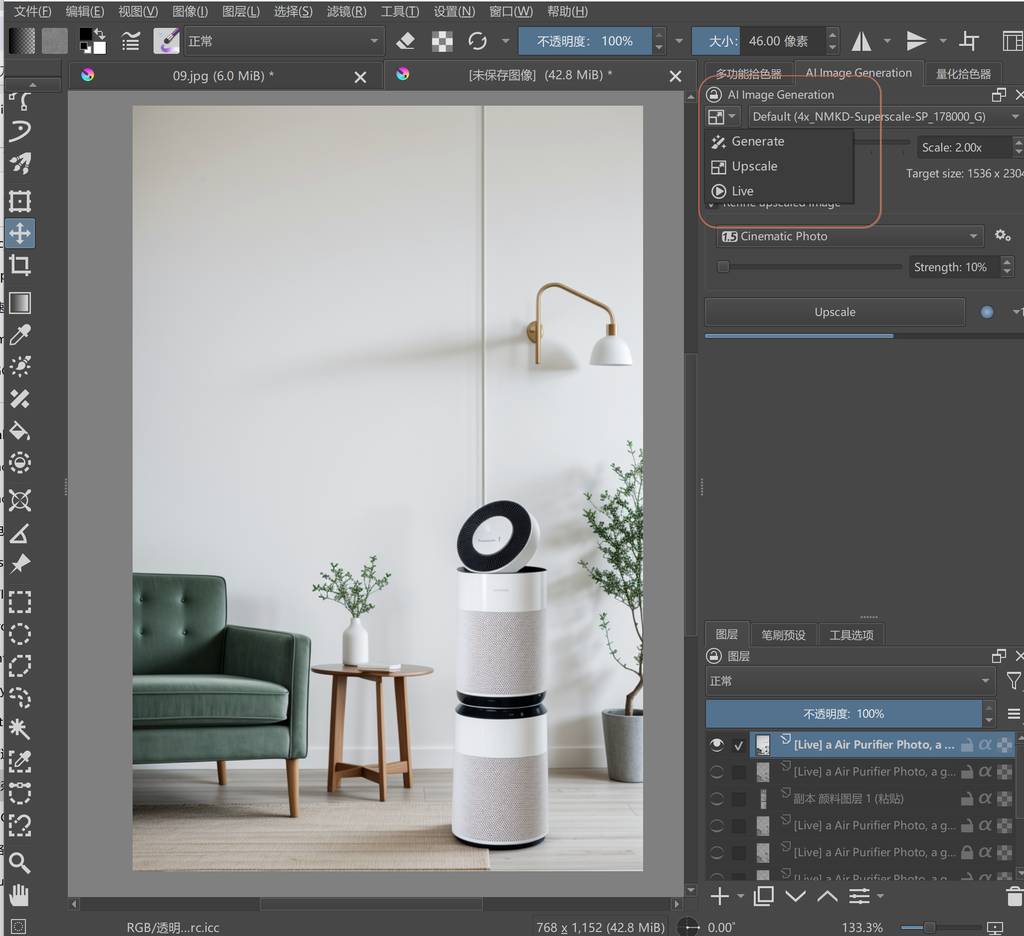Toggle the eraser mode icon

[405, 41]
